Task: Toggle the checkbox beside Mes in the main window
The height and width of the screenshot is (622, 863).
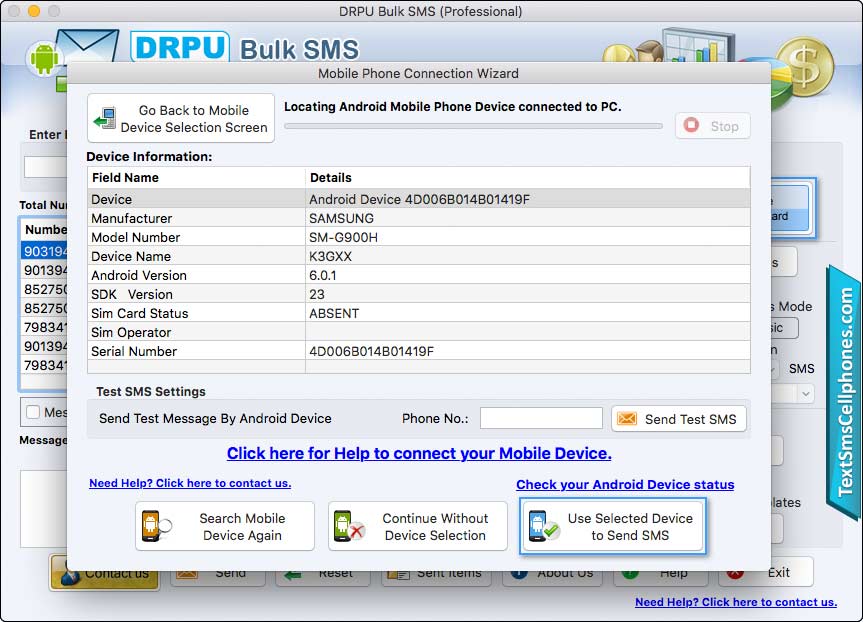Action: [33, 412]
